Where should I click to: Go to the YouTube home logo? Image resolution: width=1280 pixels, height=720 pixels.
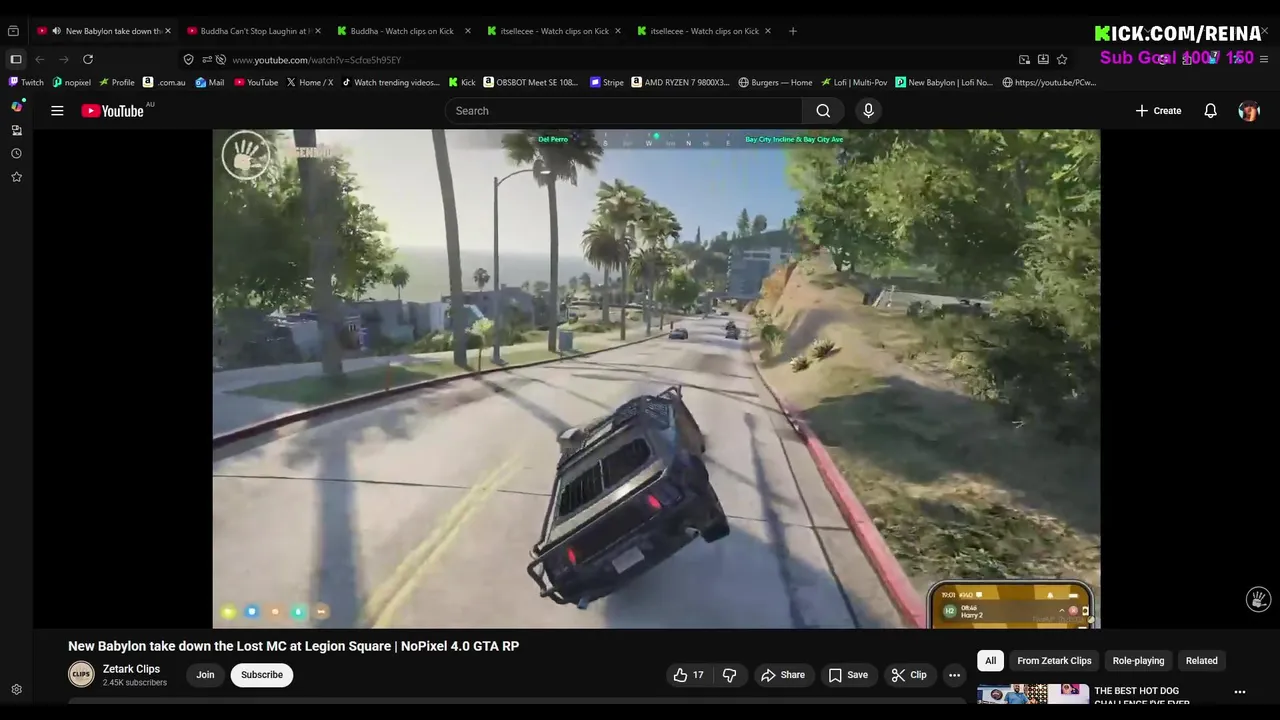point(113,111)
